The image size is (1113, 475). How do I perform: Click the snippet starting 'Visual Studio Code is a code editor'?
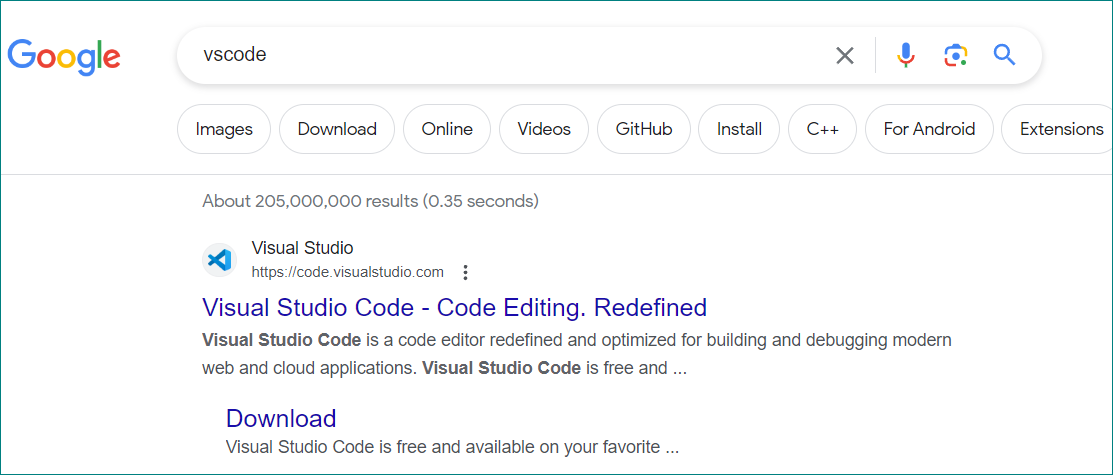click(576, 354)
